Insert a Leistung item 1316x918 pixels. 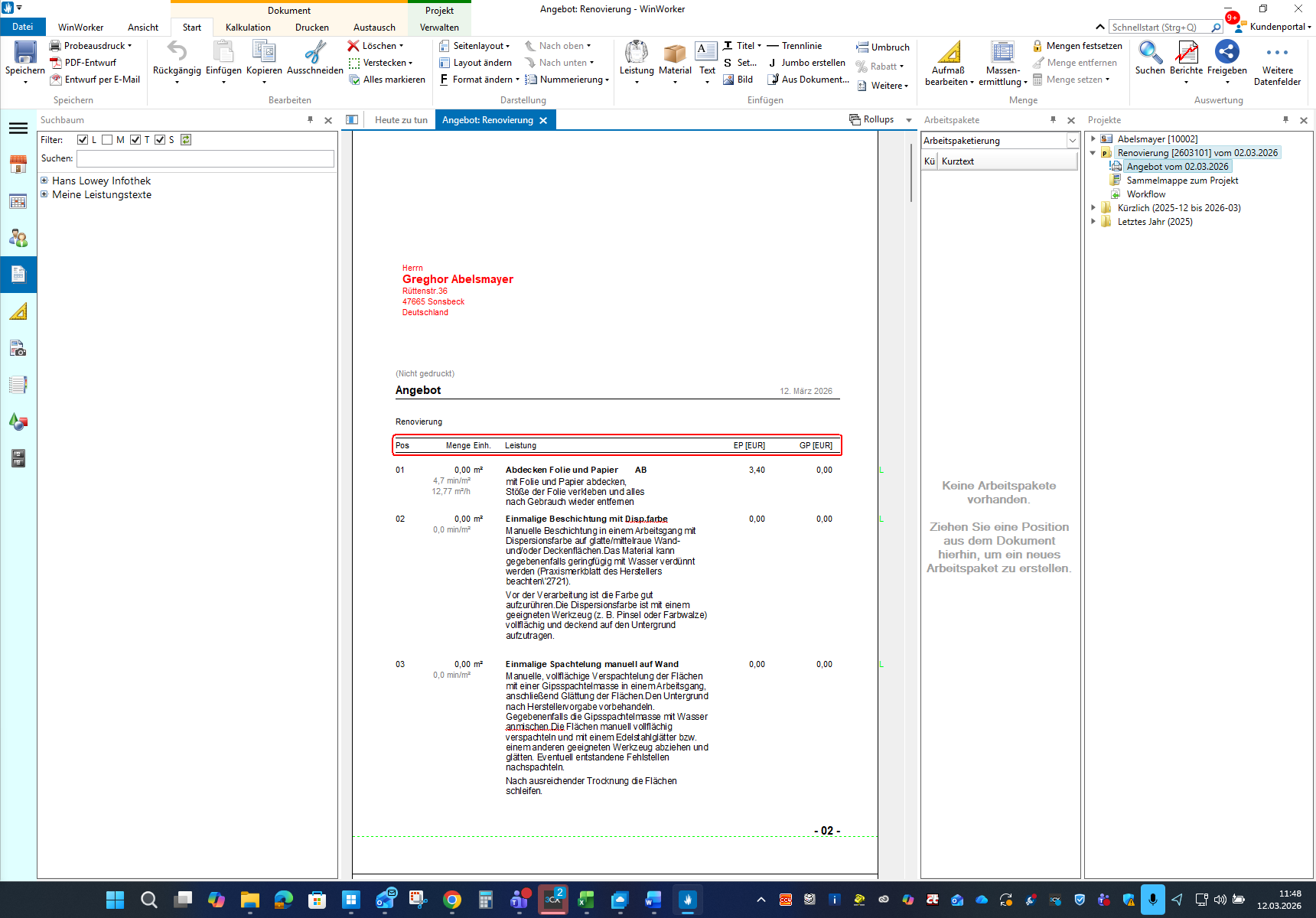(636, 53)
